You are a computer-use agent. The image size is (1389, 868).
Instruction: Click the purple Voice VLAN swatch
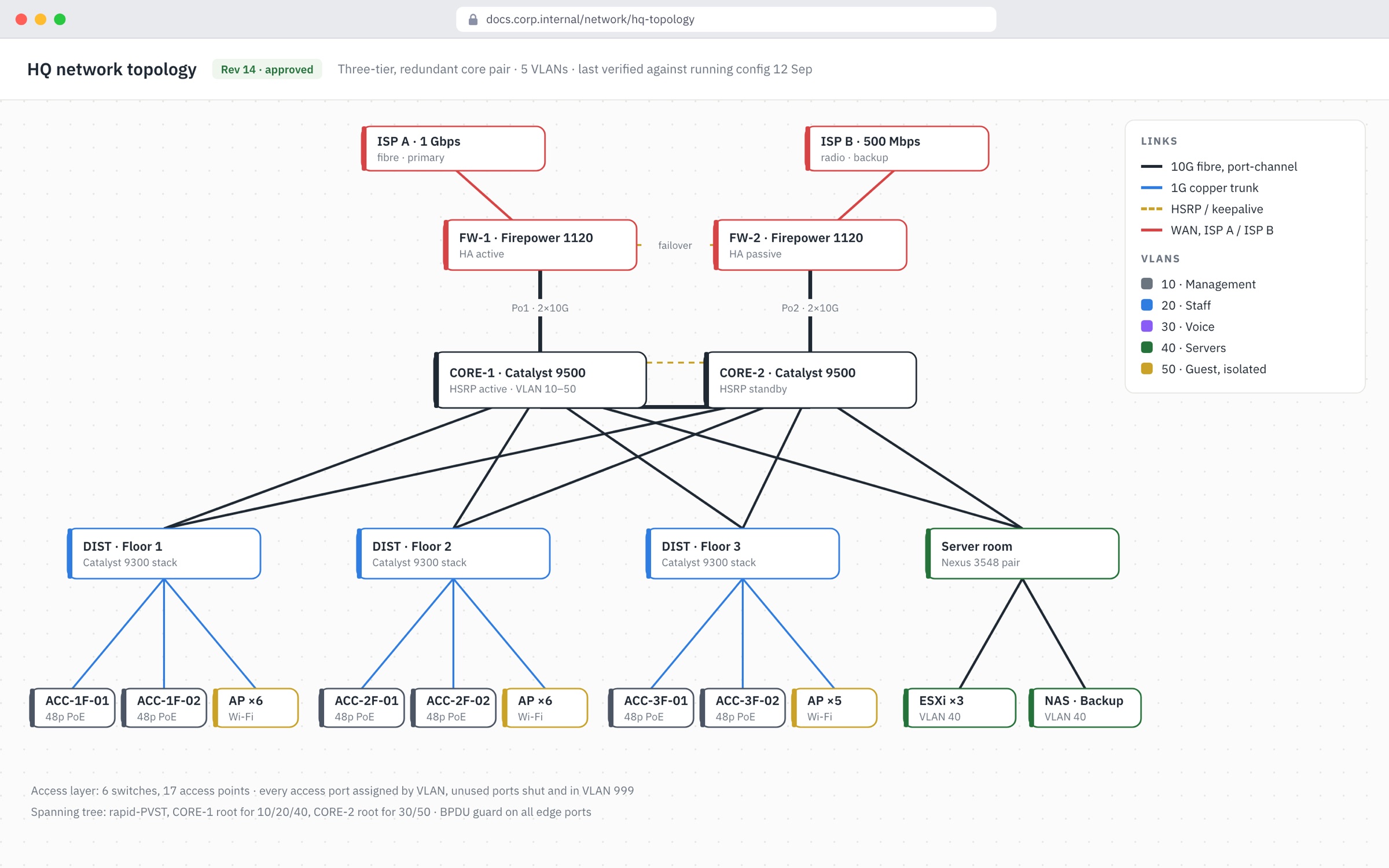[x=1147, y=326]
